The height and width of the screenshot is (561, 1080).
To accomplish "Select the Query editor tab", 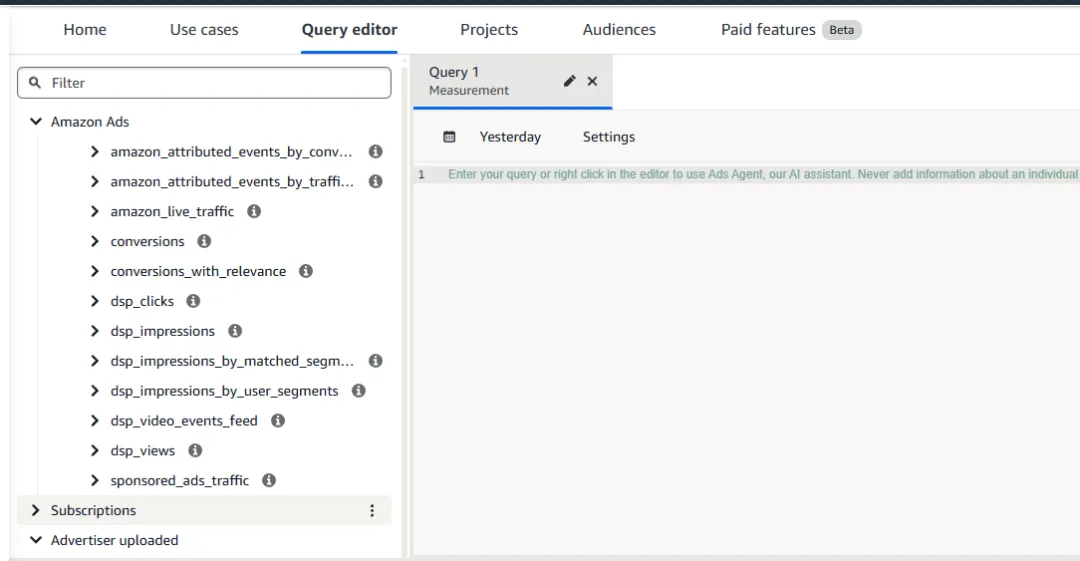I will point(349,30).
